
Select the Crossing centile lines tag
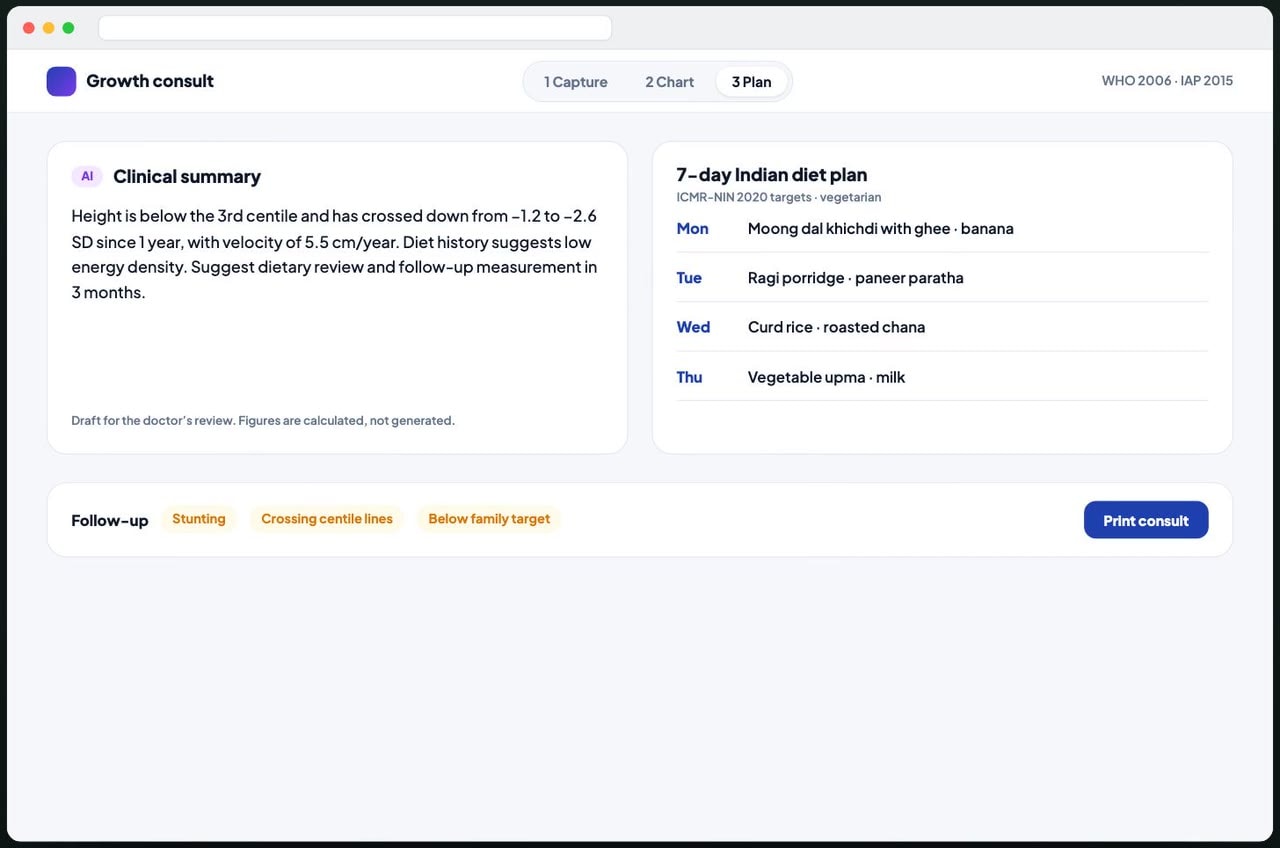click(327, 519)
